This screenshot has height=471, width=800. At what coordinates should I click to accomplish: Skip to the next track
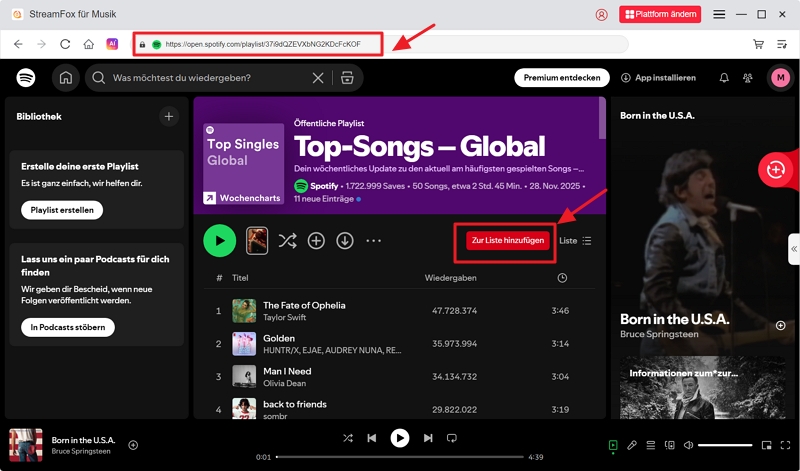428,438
